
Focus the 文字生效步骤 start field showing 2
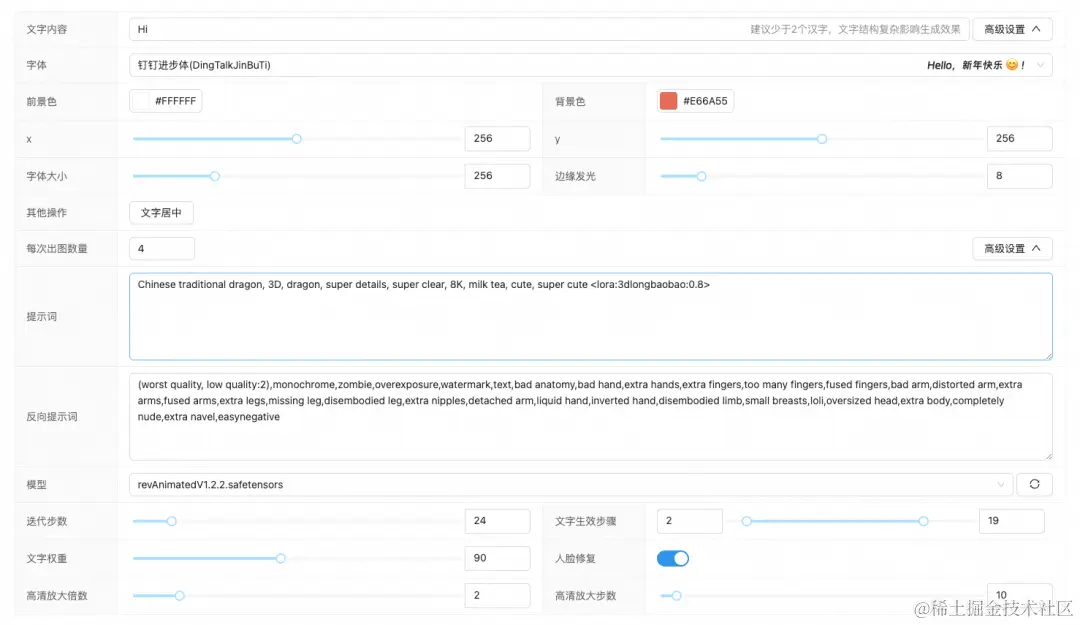[x=689, y=521]
